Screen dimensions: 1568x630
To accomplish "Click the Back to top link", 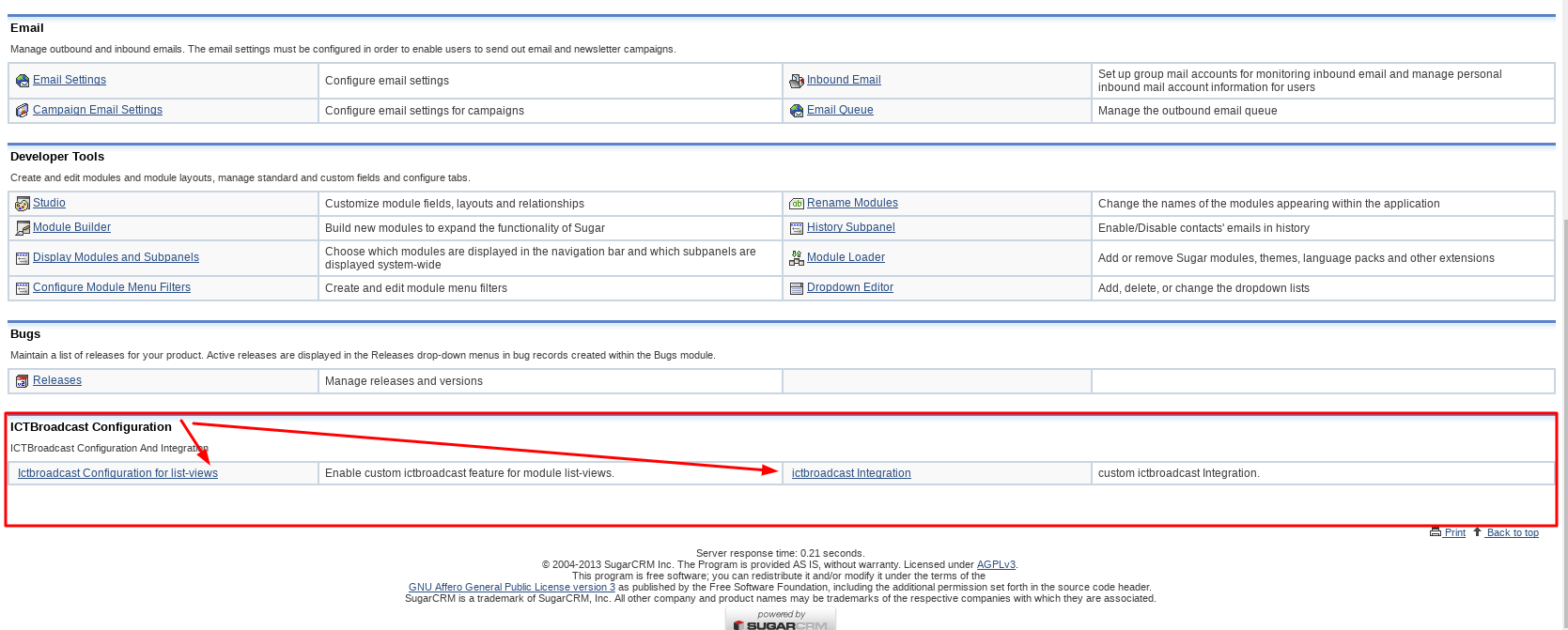I will point(1512,532).
